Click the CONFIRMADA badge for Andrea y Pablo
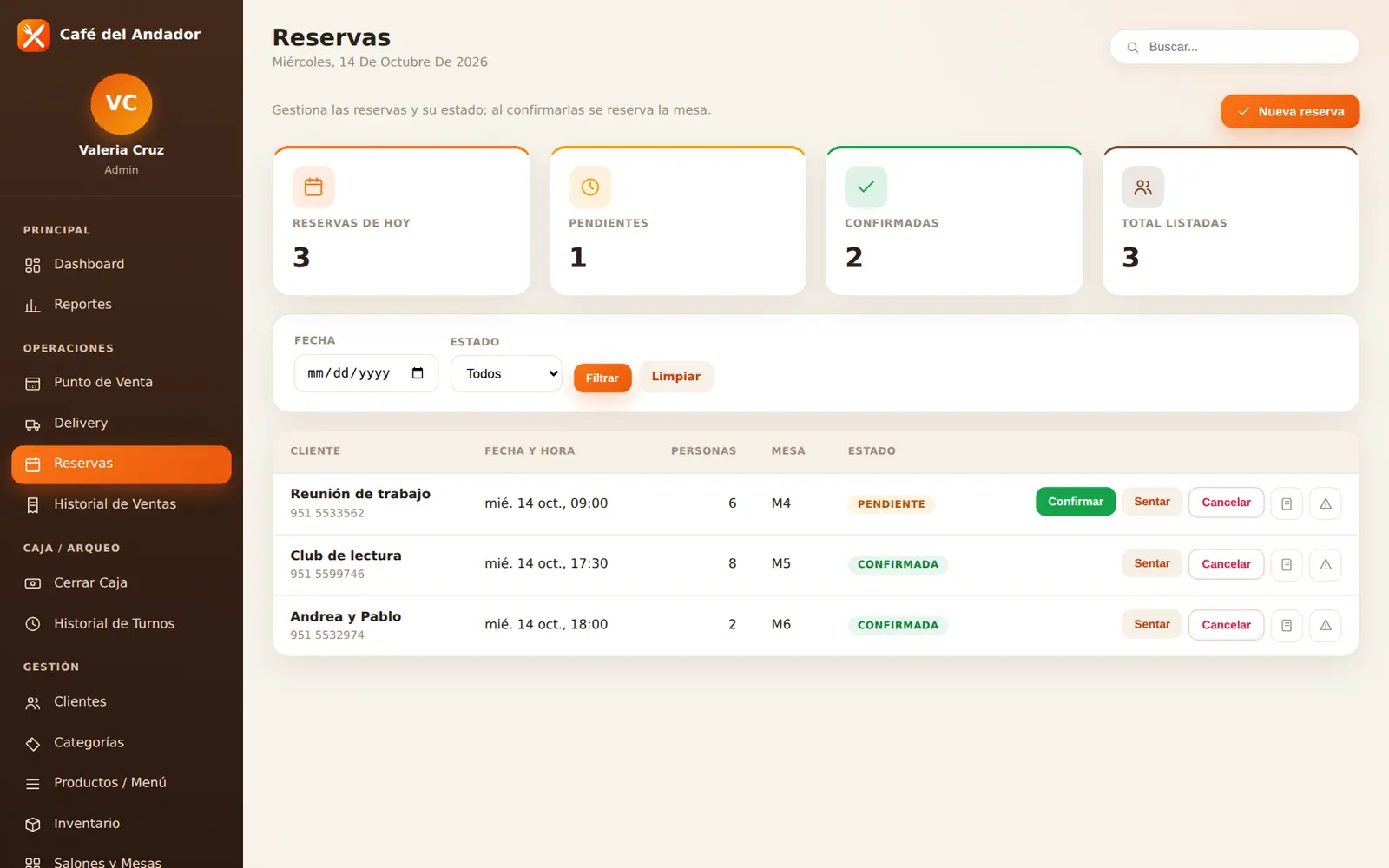The height and width of the screenshot is (868, 1389). click(898, 625)
